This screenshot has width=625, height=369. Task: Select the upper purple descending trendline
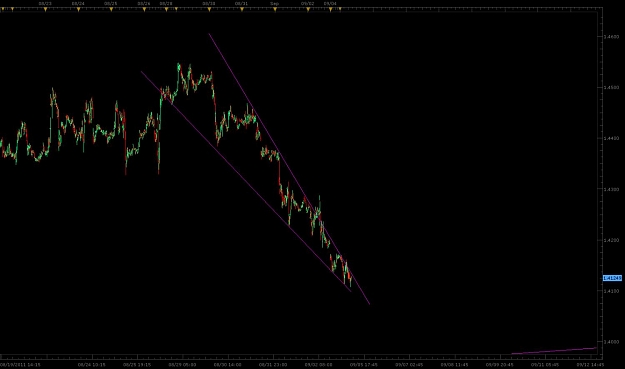pos(289,169)
